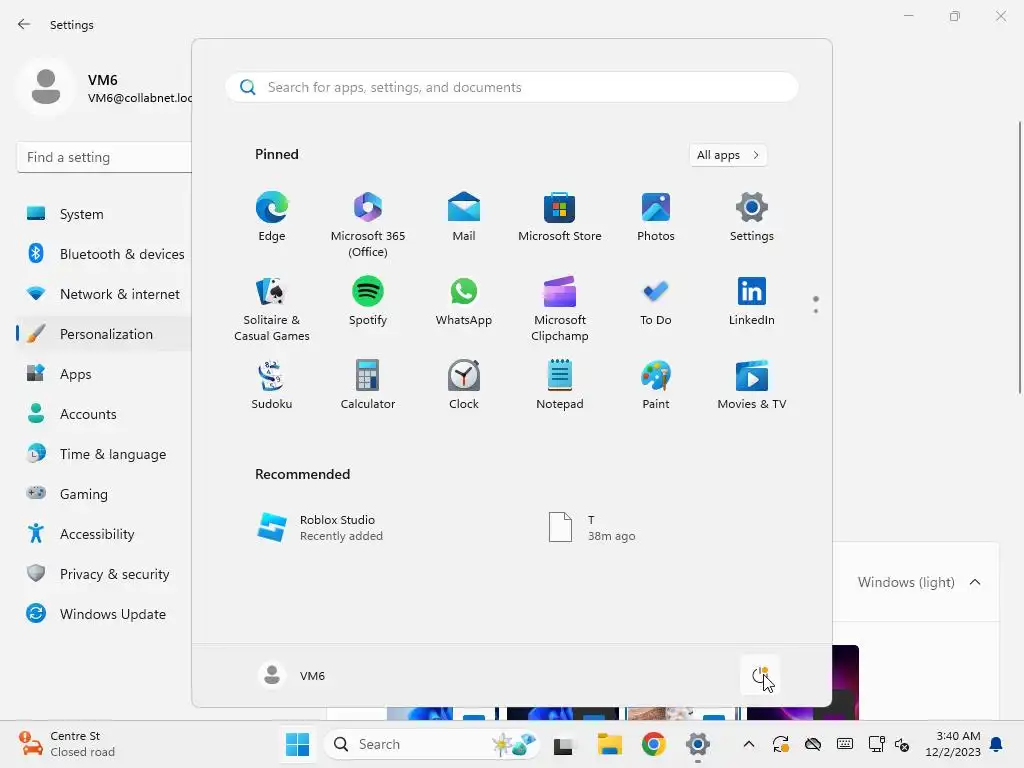Launch Google Chrome from taskbar
The height and width of the screenshot is (768, 1024).
coord(654,744)
